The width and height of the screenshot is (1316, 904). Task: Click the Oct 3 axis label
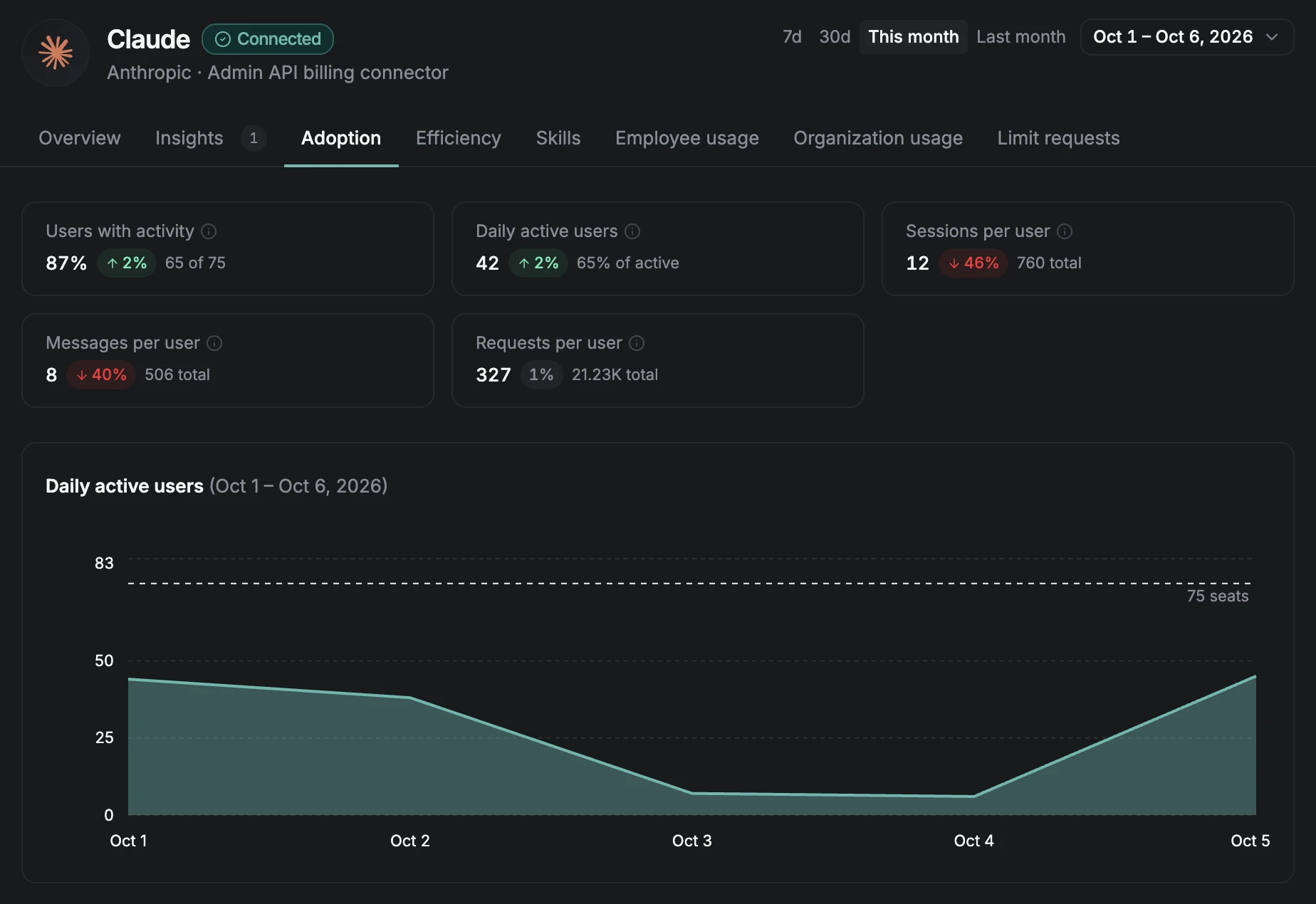click(x=692, y=841)
